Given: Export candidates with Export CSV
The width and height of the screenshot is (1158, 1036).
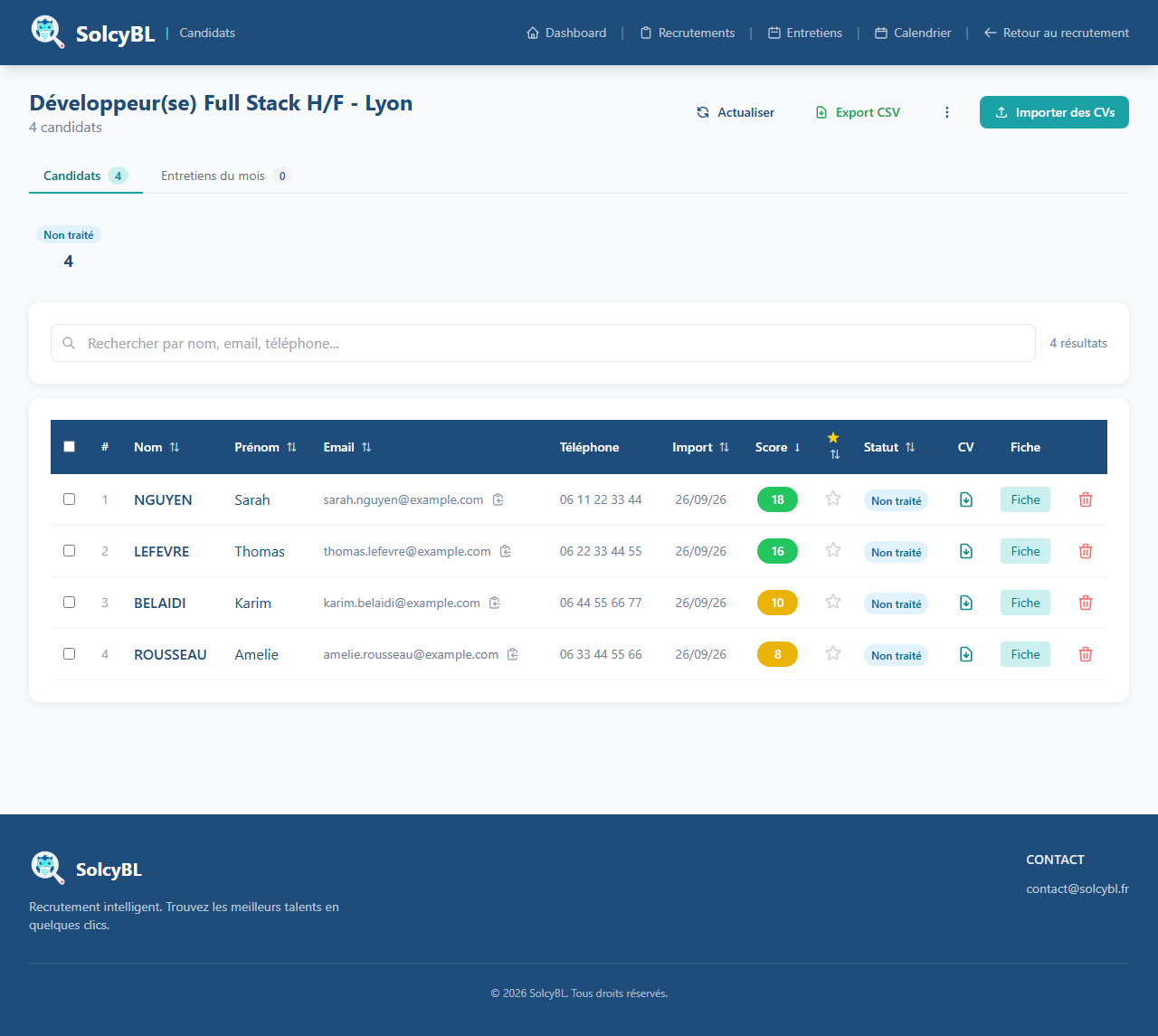Looking at the screenshot, I should [x=858, y=112].
